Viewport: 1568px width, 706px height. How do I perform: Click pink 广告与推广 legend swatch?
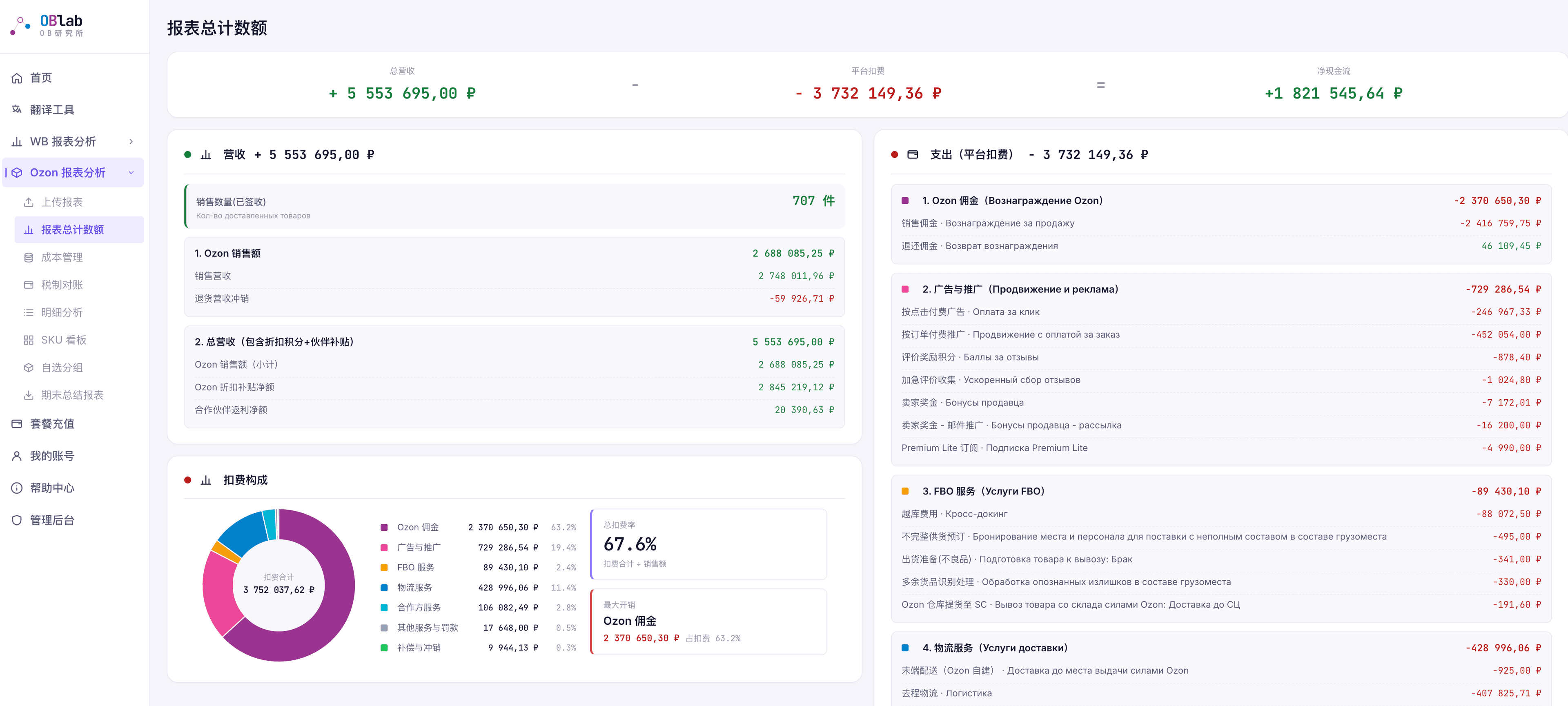point(384,548)
